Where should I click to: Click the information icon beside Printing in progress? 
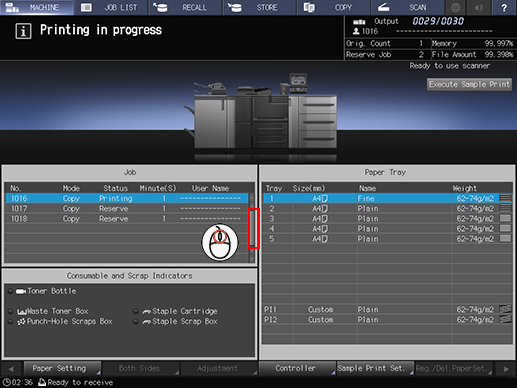coord(23,31)
